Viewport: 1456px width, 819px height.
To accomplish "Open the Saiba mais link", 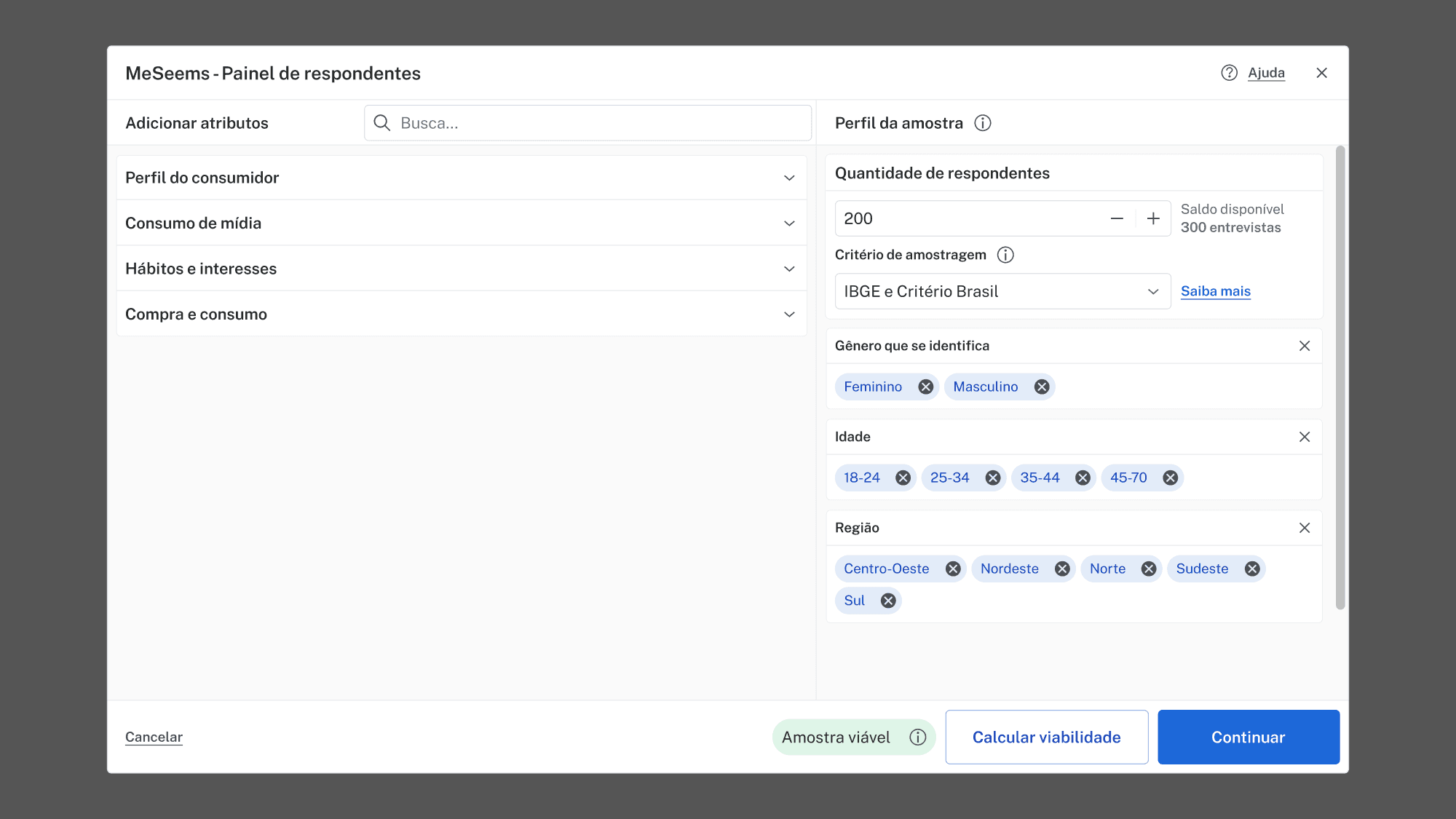I will point(1215,290).
